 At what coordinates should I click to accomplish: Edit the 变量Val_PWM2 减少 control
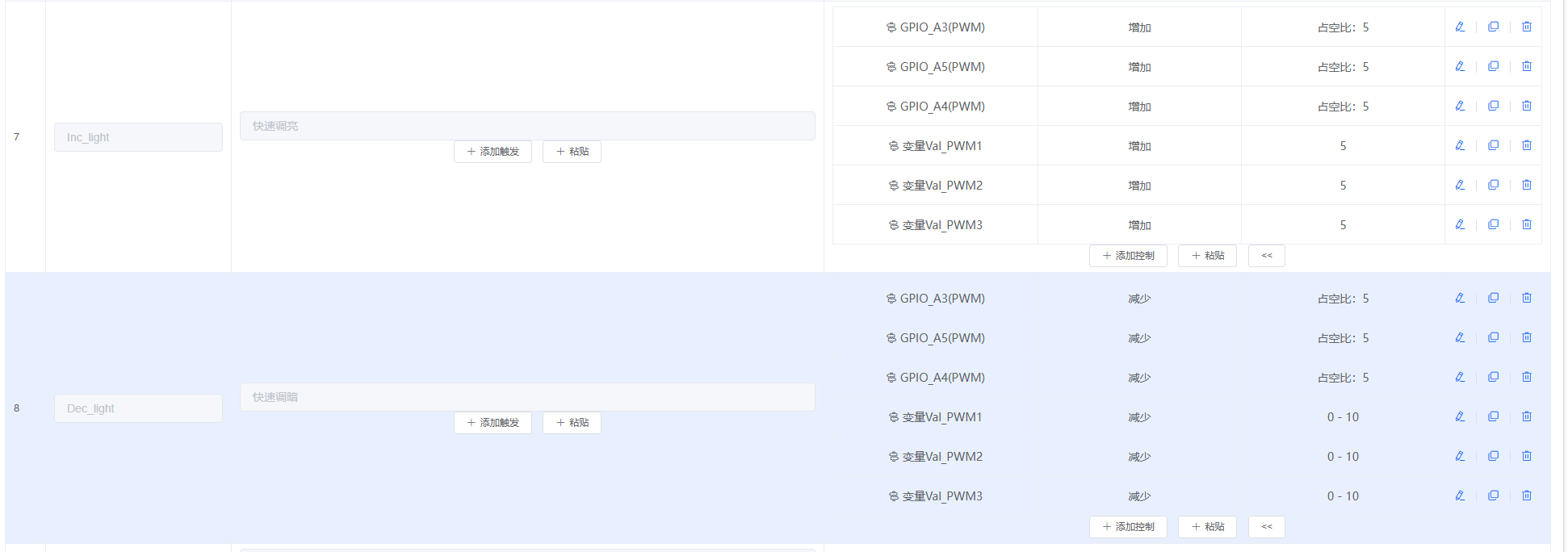click(1460, 456)
